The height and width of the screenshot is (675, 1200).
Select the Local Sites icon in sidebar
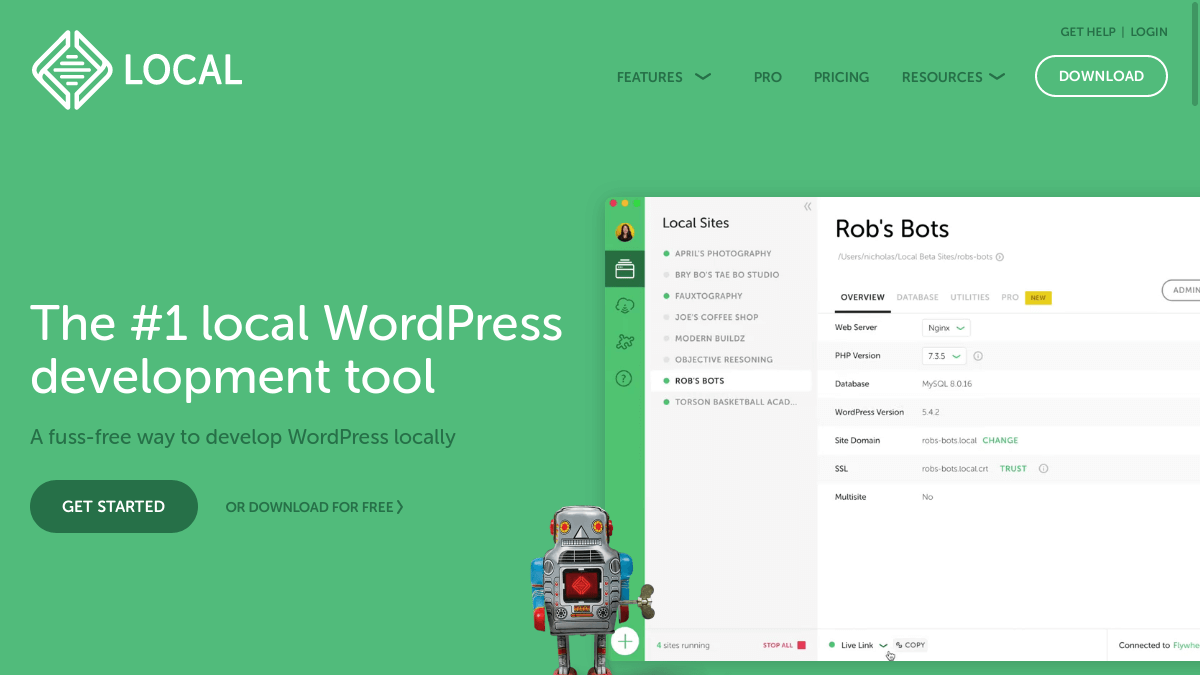(x=625, y=269)
